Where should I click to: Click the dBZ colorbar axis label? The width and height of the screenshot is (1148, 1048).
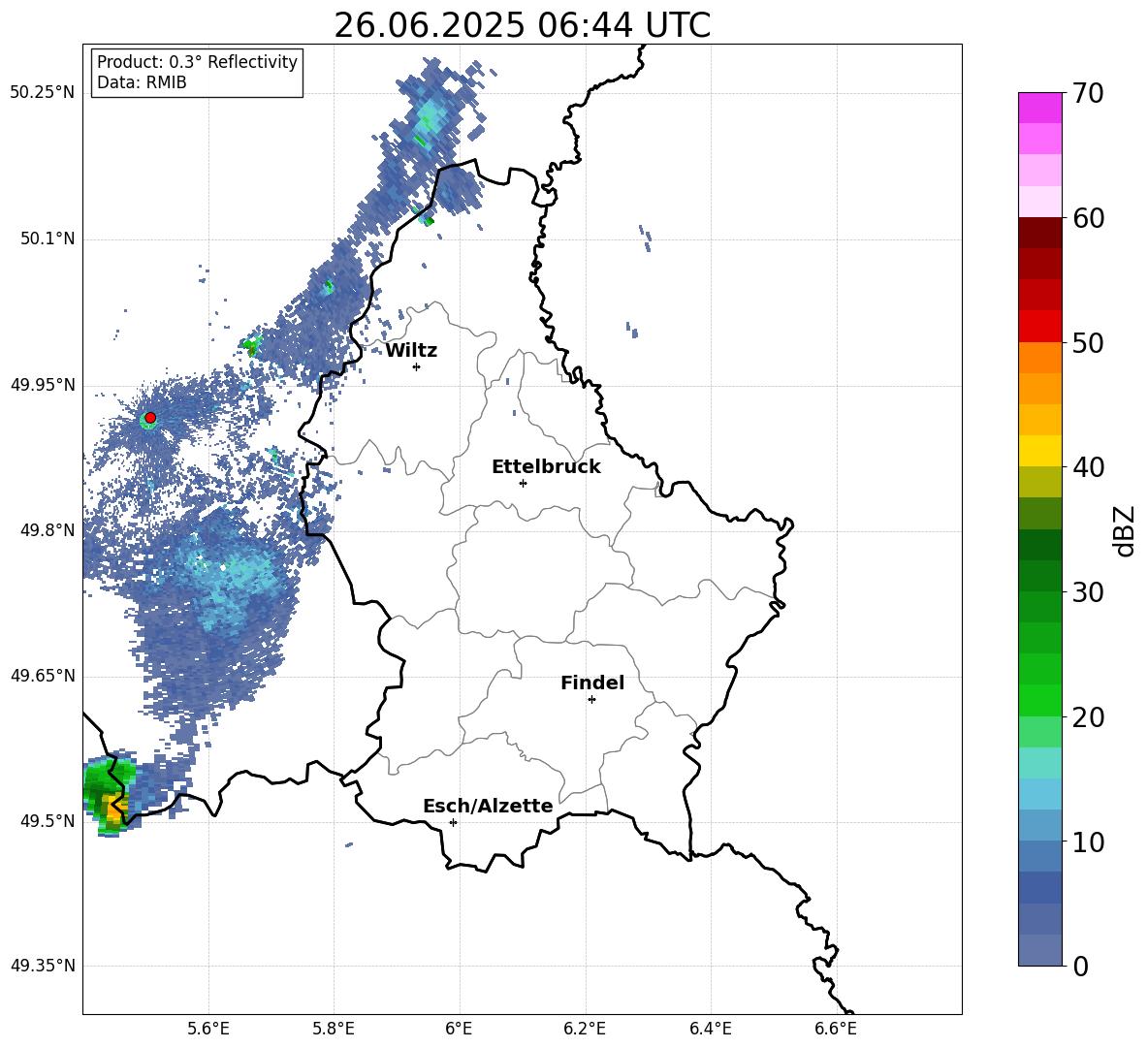pos(1125,530)
